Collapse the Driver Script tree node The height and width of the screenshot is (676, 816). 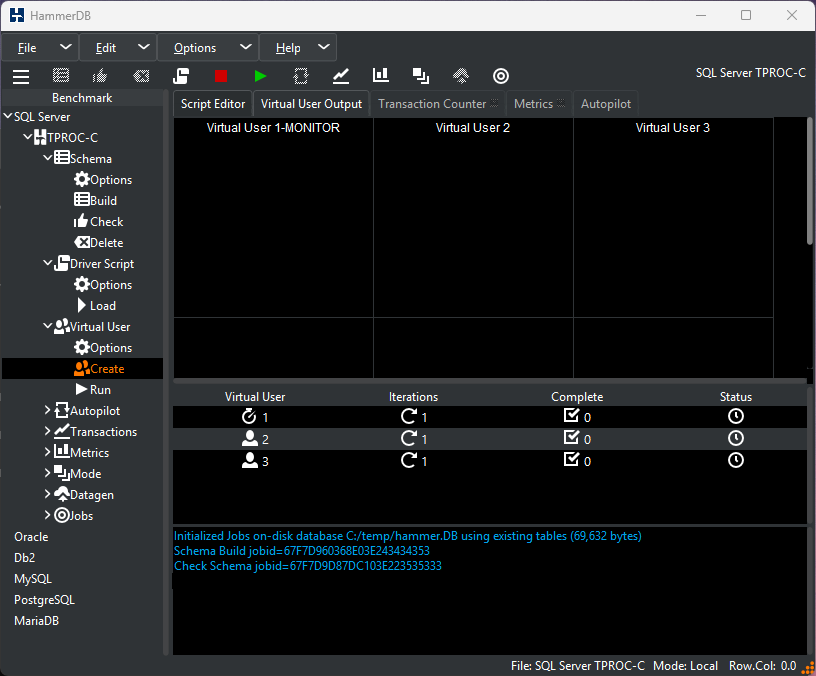point(47,263)
